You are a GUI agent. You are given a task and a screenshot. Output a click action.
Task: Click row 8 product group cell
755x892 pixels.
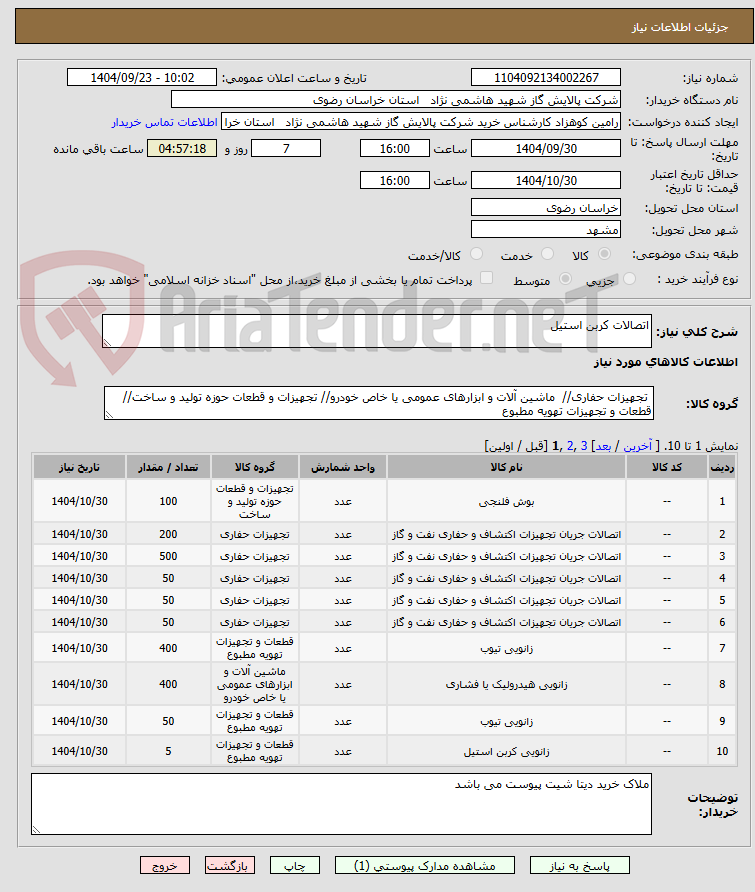pyautogui.click(x=254, y=684)
